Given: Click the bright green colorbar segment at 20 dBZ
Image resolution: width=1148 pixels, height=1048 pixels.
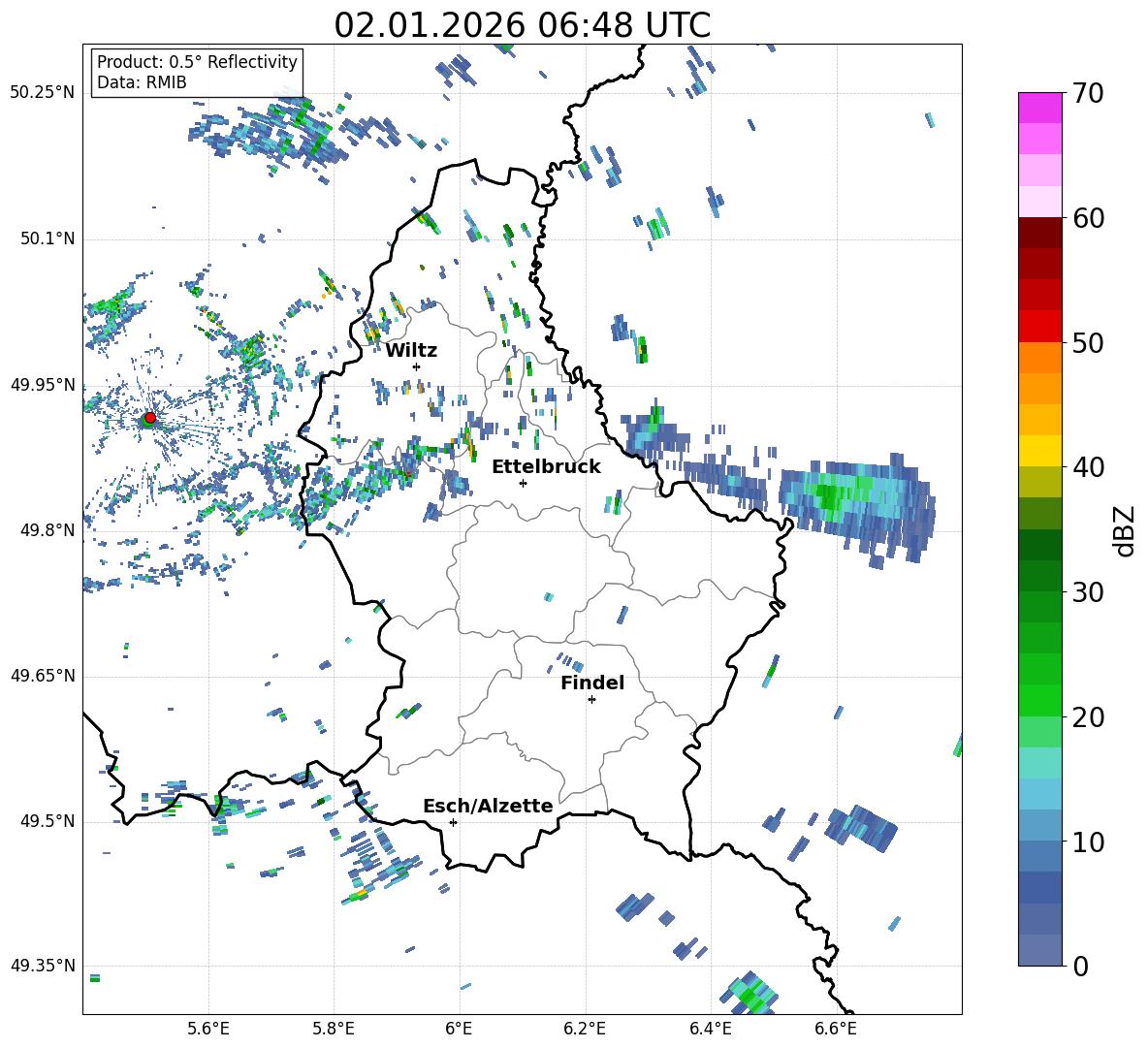Looking at the screenshot, I should (1039, 700).
